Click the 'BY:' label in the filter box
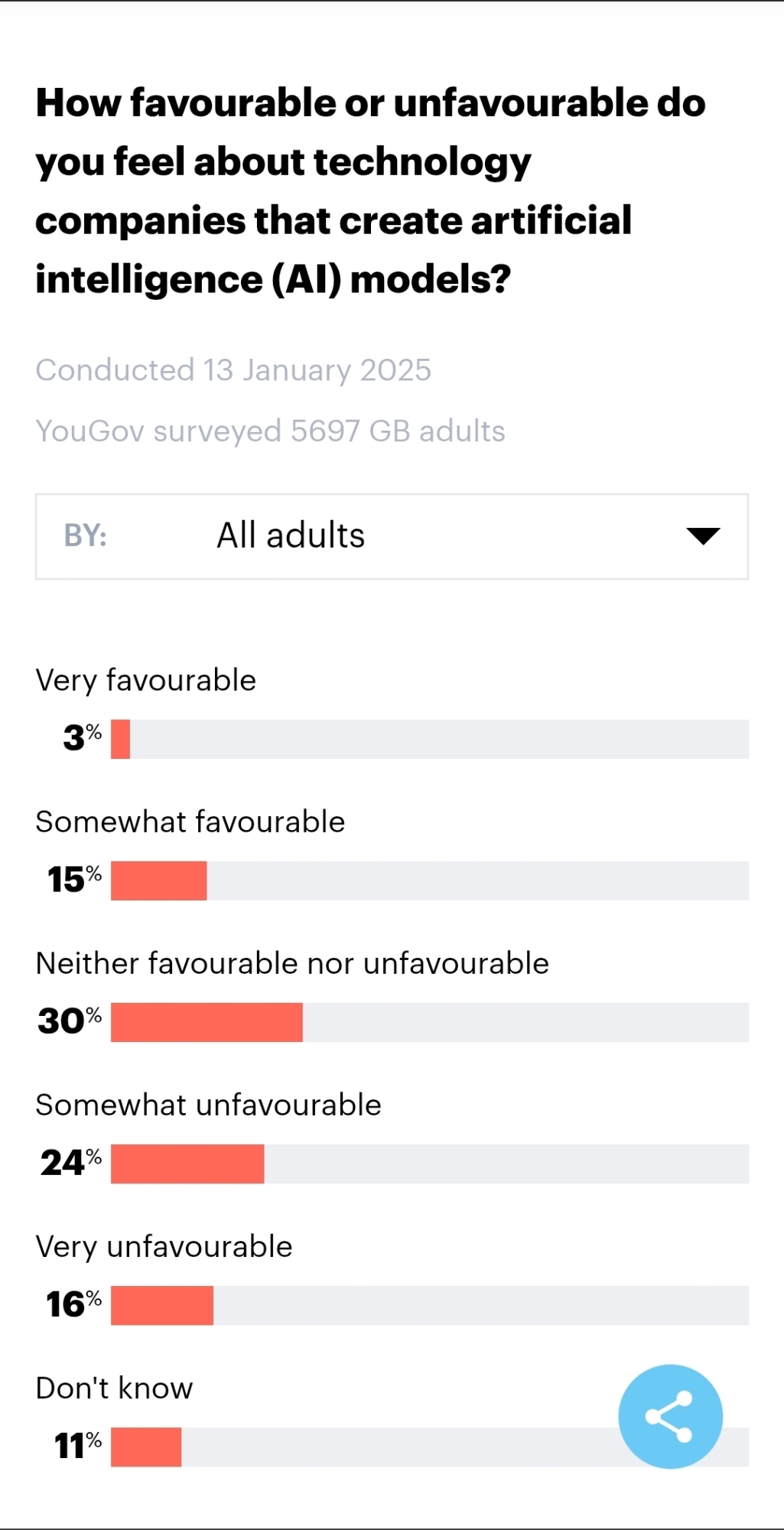Screen dimensions: 784x1530 (x=85, y=535)
